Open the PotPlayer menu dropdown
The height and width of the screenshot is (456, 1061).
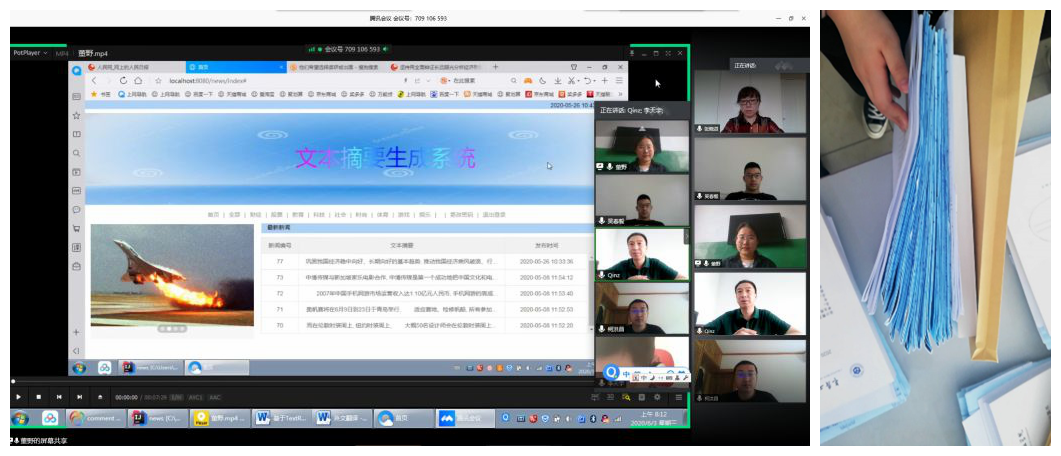29,53
